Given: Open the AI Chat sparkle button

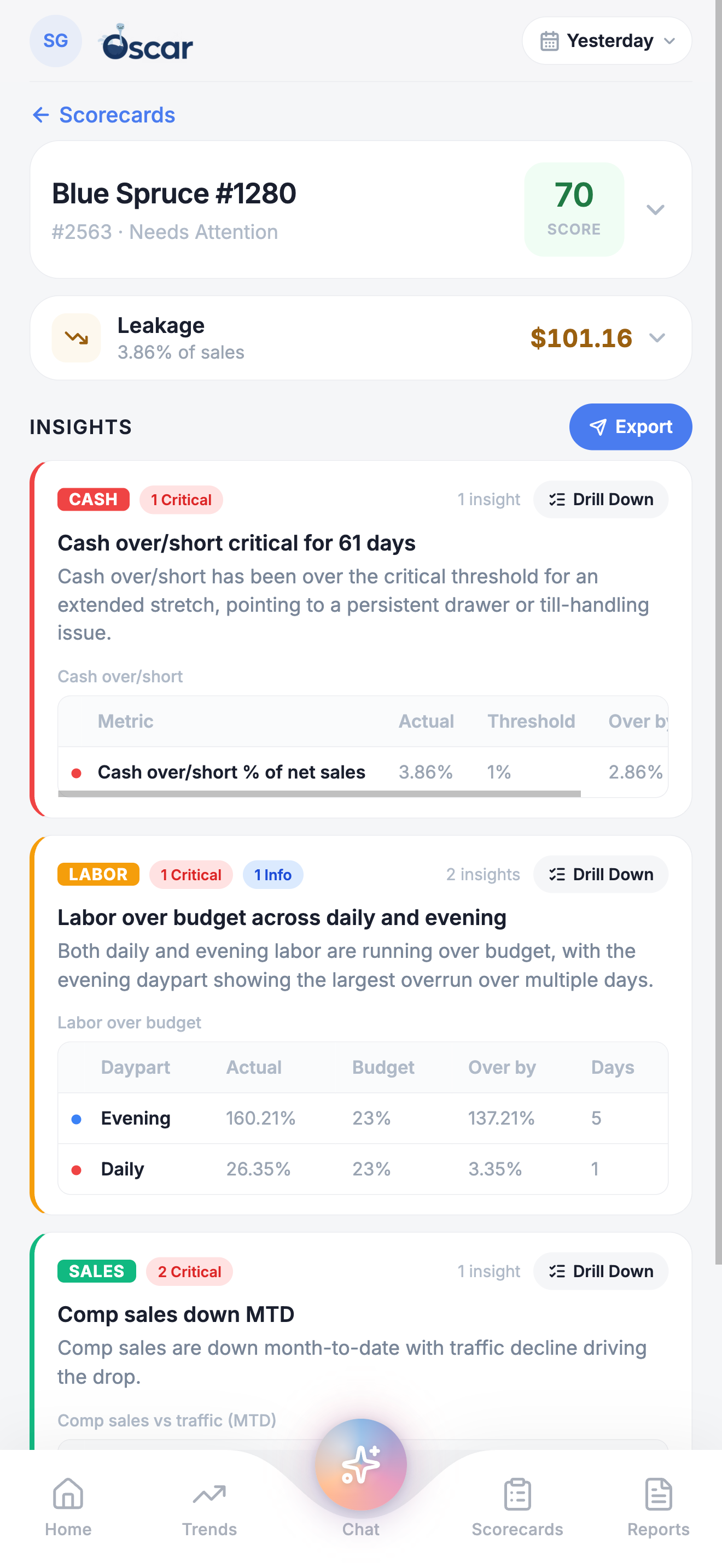Looking at the screenshot, I should click(361, 1464).
